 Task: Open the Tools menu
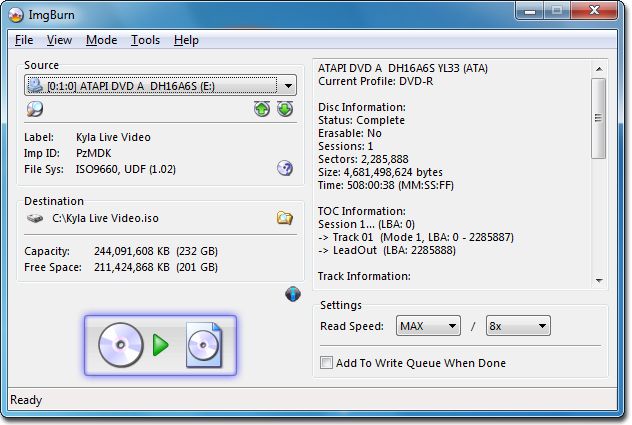pos(146,40)
